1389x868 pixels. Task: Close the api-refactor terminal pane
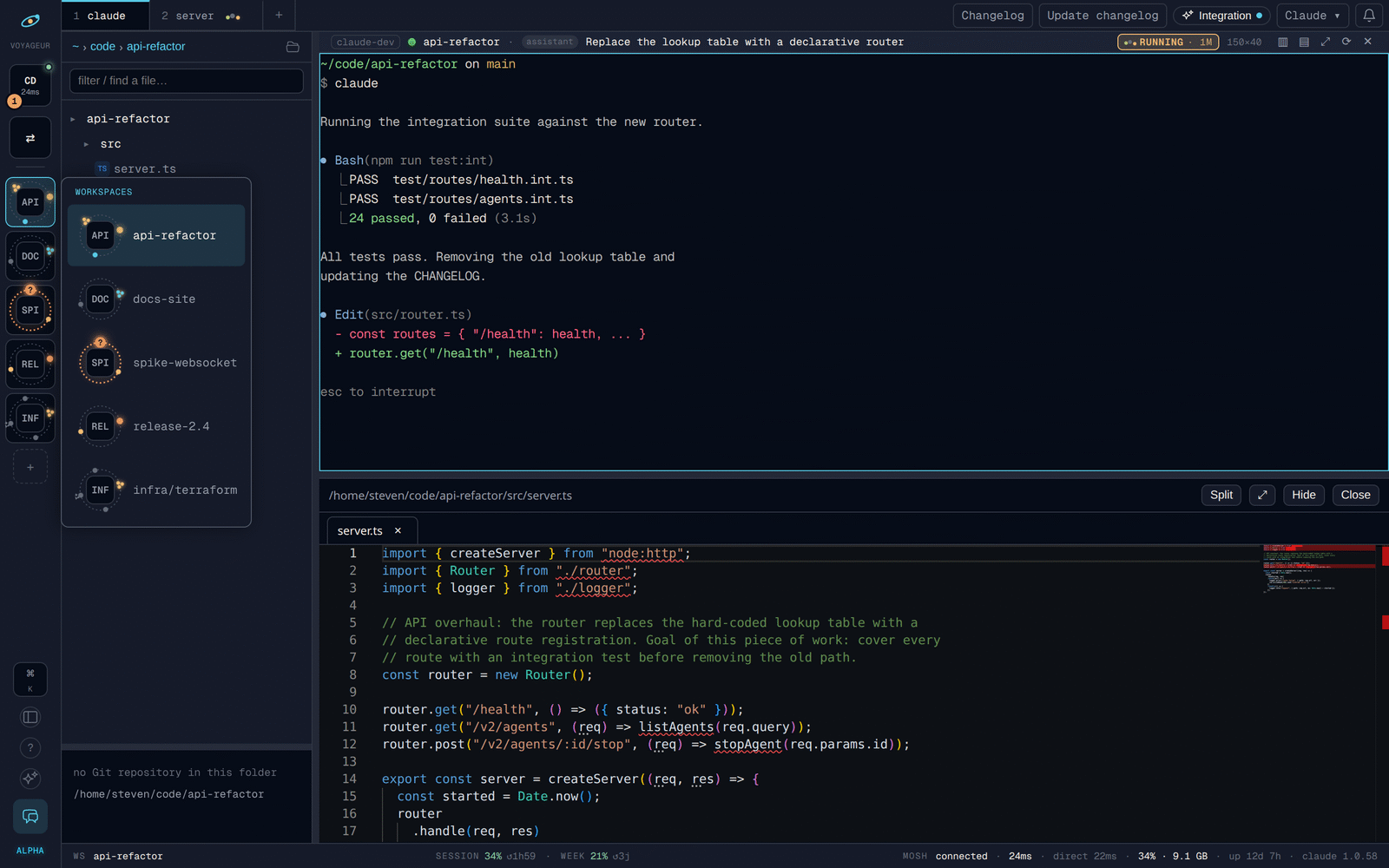(x=1368, y=42)
